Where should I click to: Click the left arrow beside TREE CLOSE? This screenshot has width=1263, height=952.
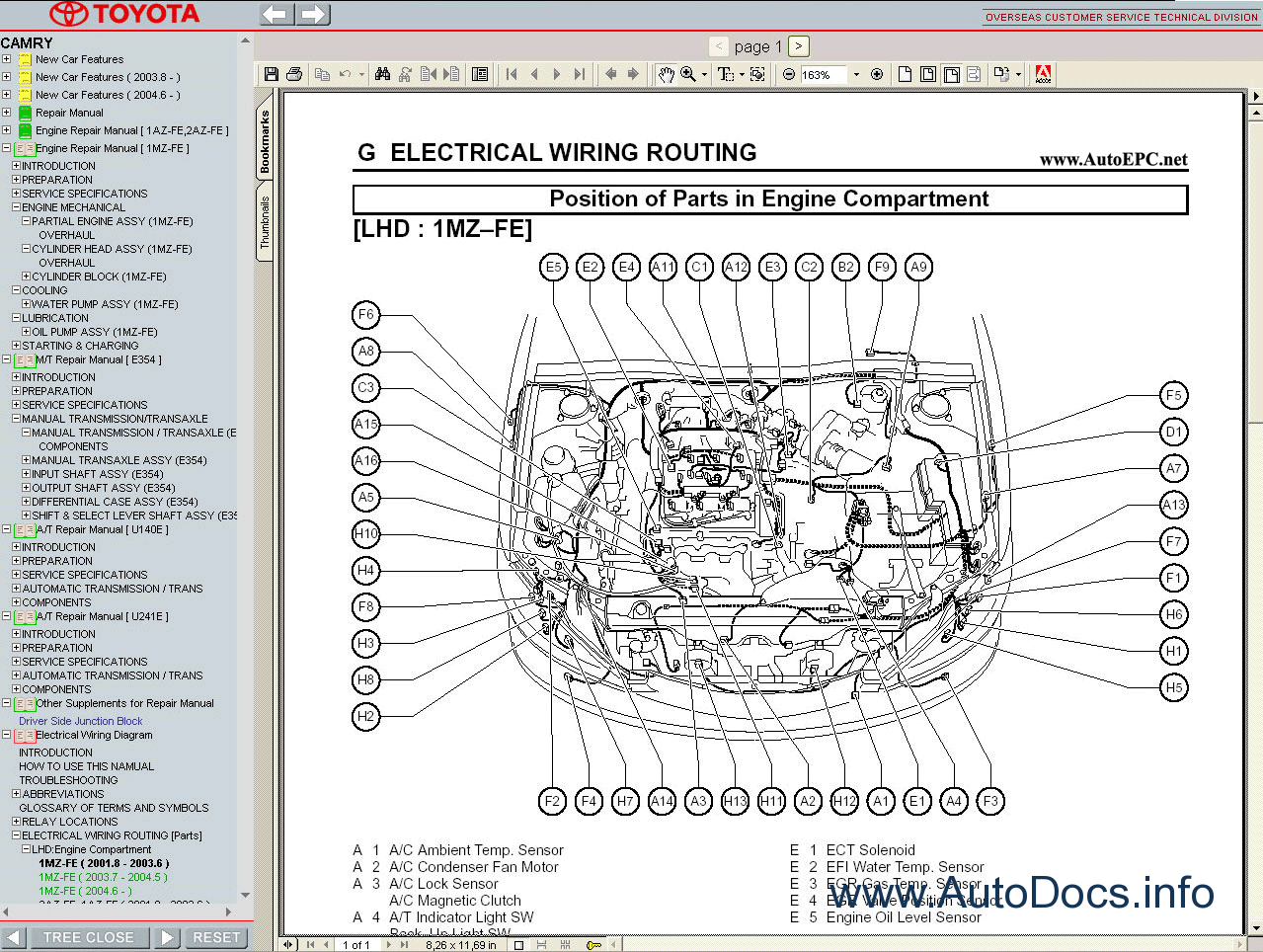pyautogui.click(x=13, y=937)
